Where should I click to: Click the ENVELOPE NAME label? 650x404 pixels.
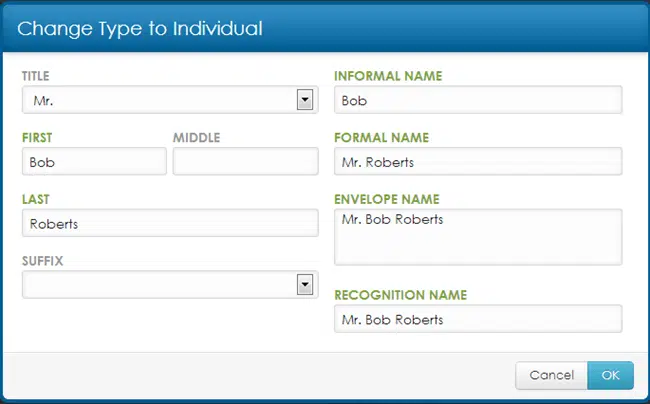pyautogui.click(x=386, y=199)
